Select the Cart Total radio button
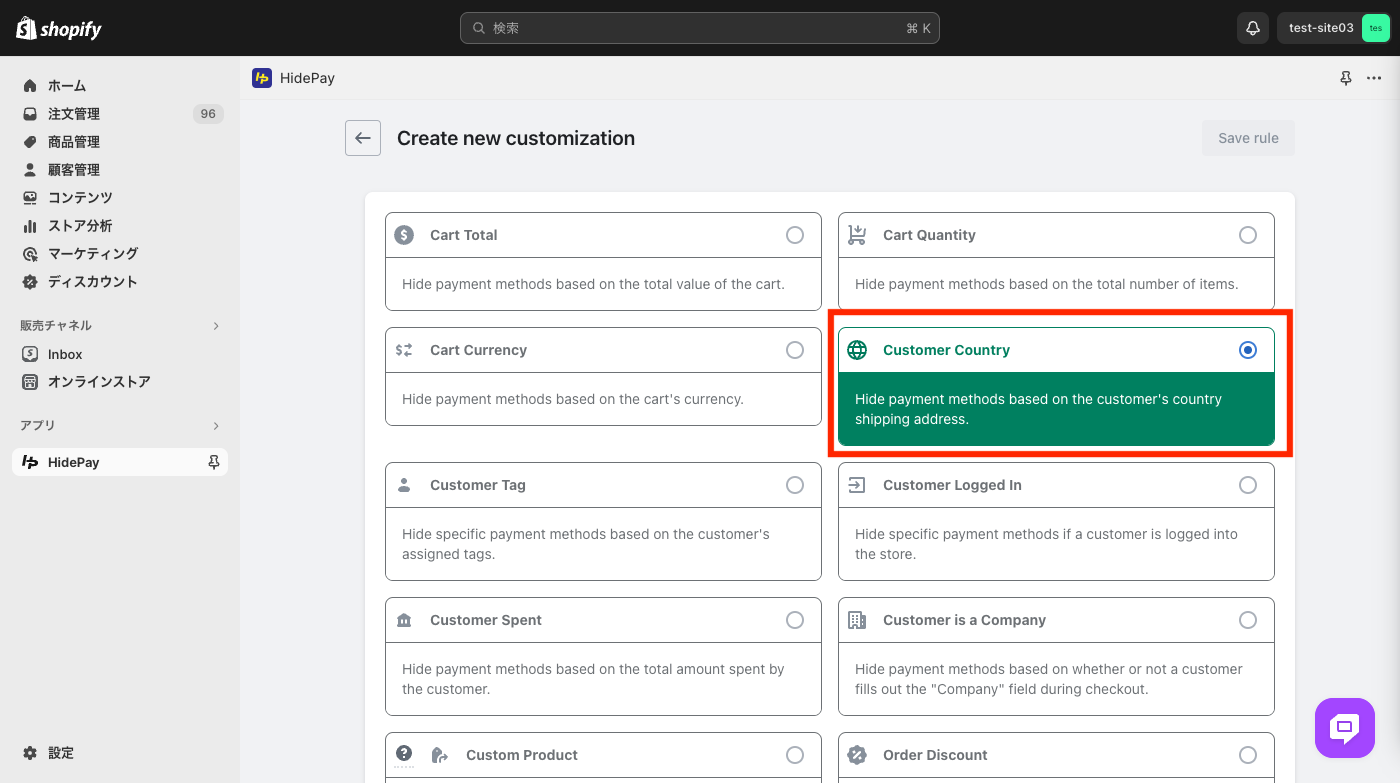1400x783 pixels. click(795, 235)
